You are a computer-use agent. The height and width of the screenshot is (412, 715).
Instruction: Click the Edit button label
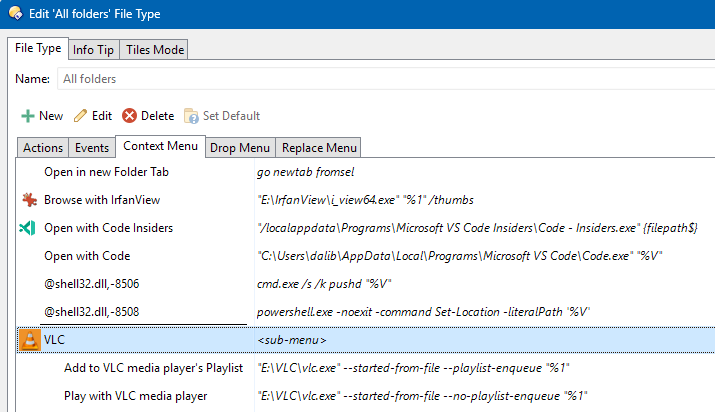pyautogui.click(x=102, y=116)
